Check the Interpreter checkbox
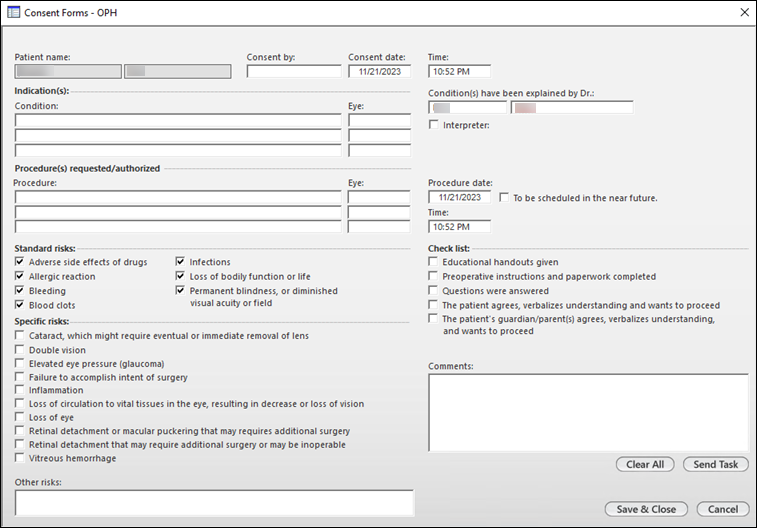This screenshot has width=757, height=528. tap(434, 125)
